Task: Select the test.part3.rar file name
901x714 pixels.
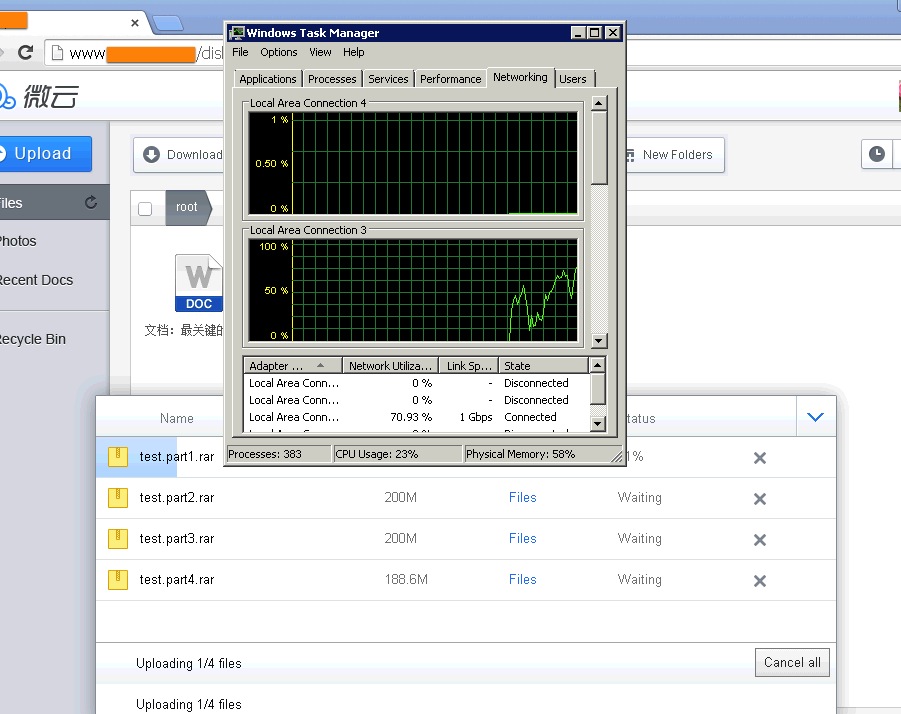Action: pos(177,539)
